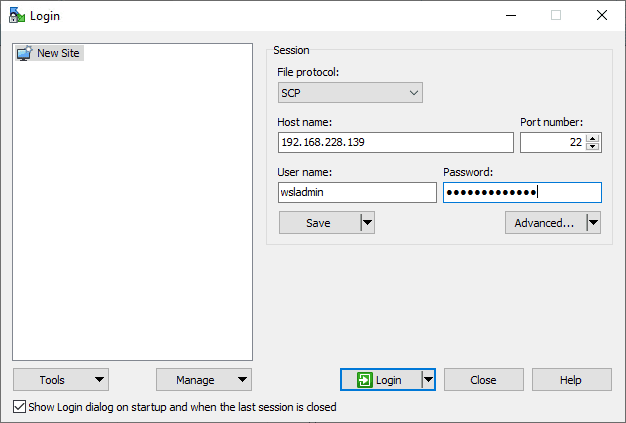Select the New Site entry
The width and height of the screenshot is (626, 423).
coord(49,53)
